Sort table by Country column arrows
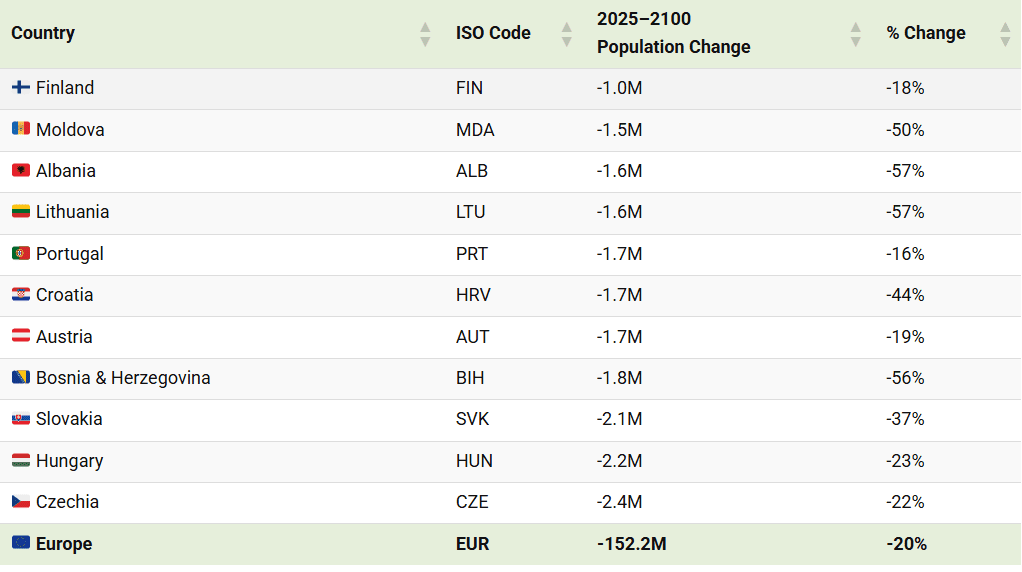 (426, 34)
